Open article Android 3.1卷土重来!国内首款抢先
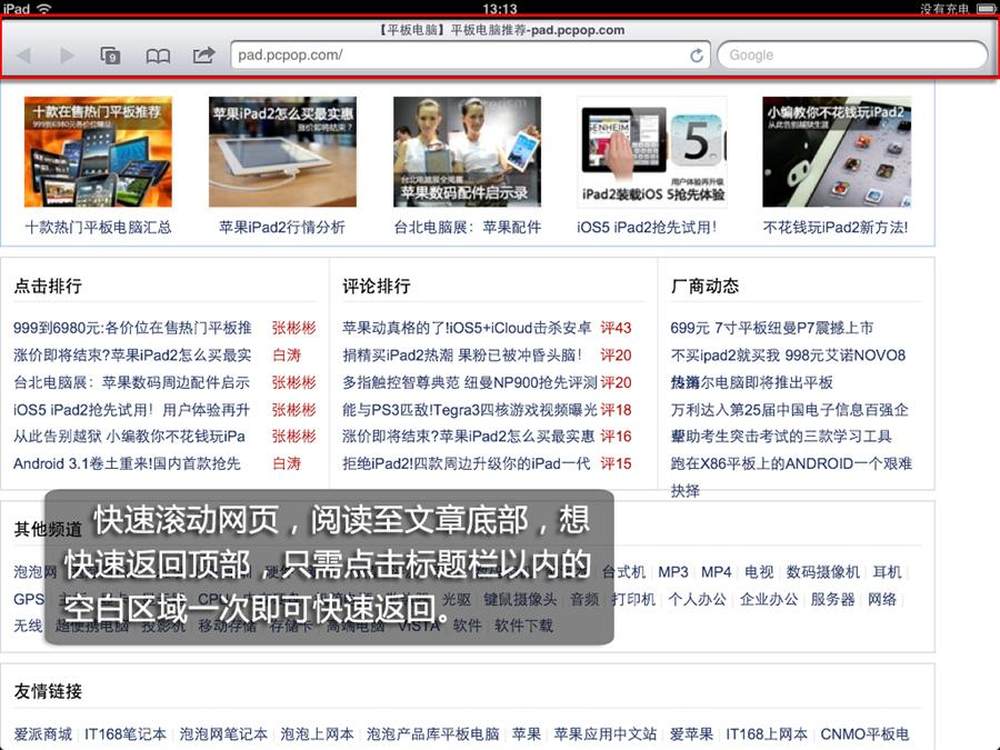The width and height of the screenshot is (1000, 750). 127,464
